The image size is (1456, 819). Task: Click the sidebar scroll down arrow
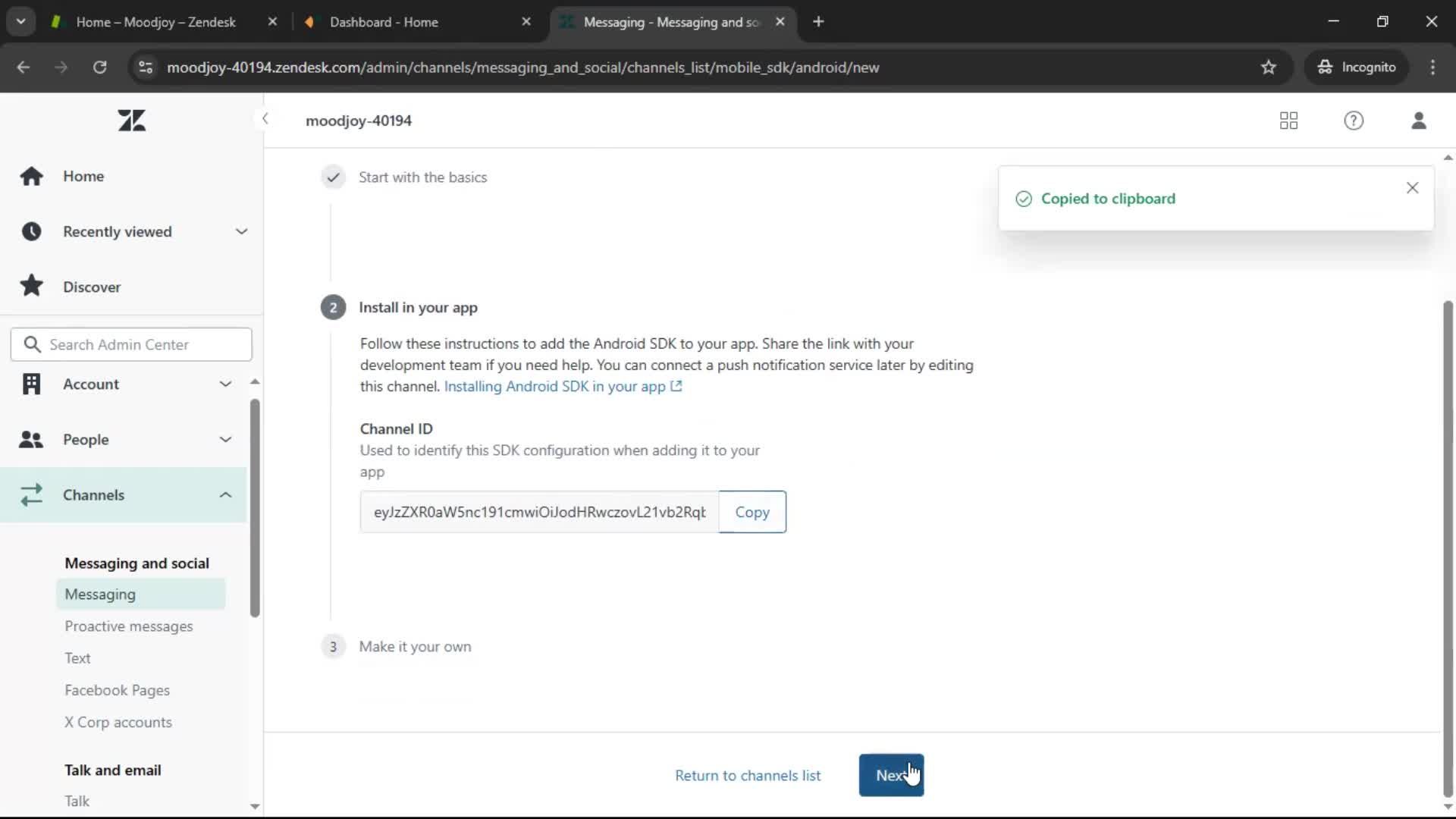coord(255,807)
